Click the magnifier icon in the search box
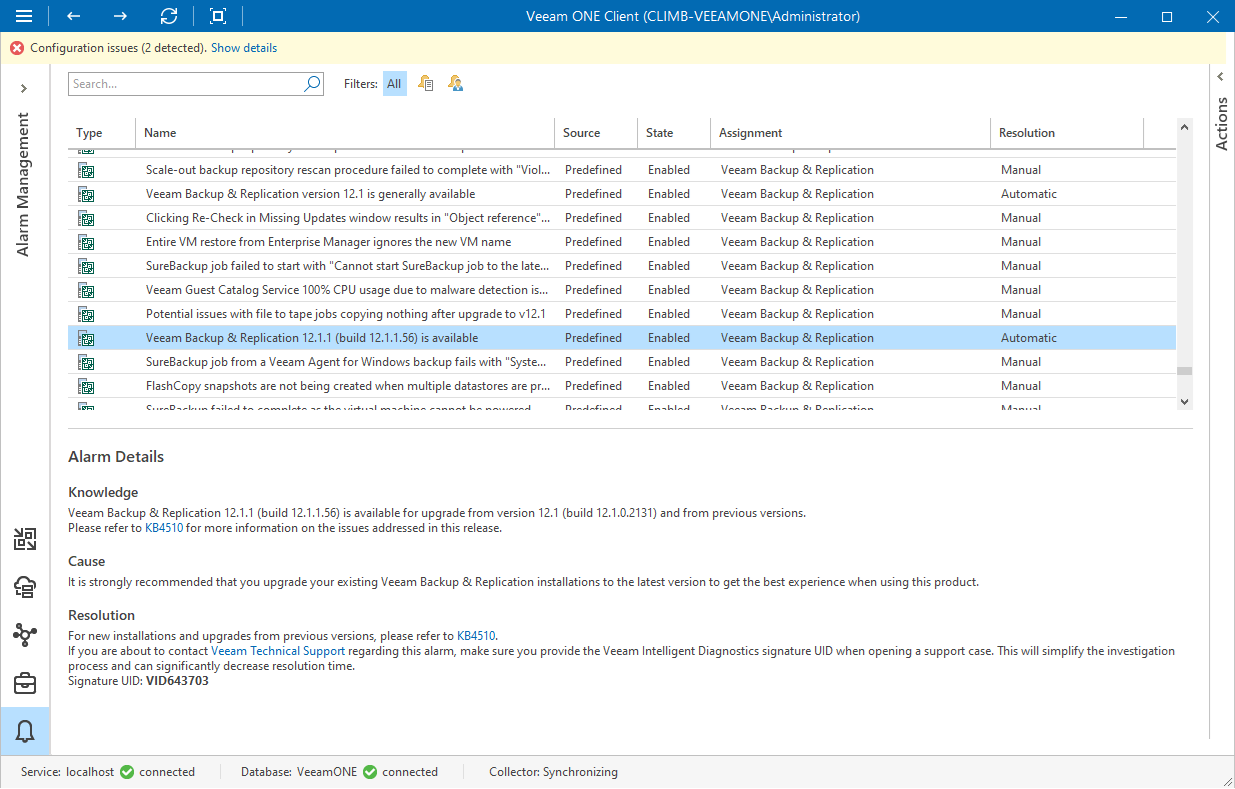Viewport: 1235px width, 789px height. pyautogui.click(x=312, y=84)
